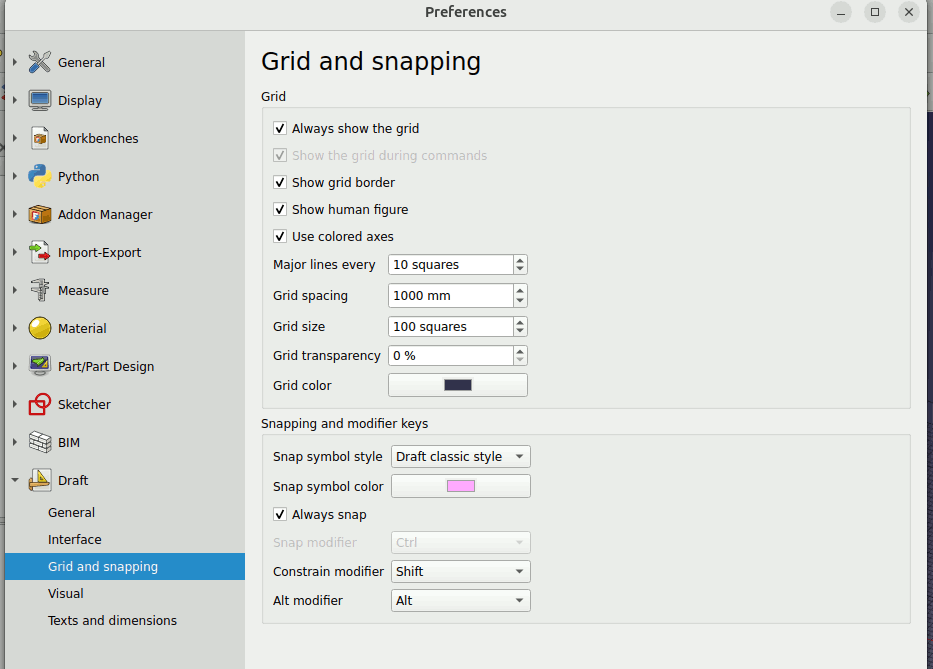The width and height of the screenshot is (933, 669).
Task: Uncheck Show human figure
Action: click(x=280, y=210)
